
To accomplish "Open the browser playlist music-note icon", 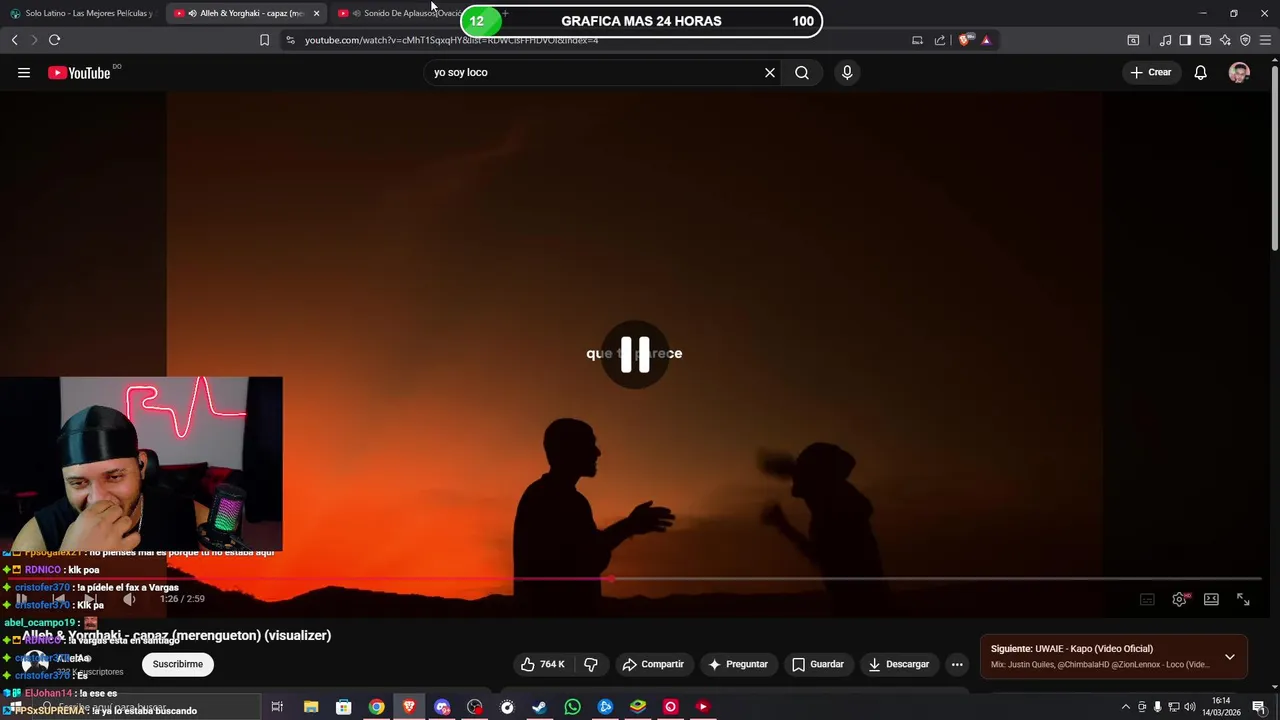I will pos(1165,40).
